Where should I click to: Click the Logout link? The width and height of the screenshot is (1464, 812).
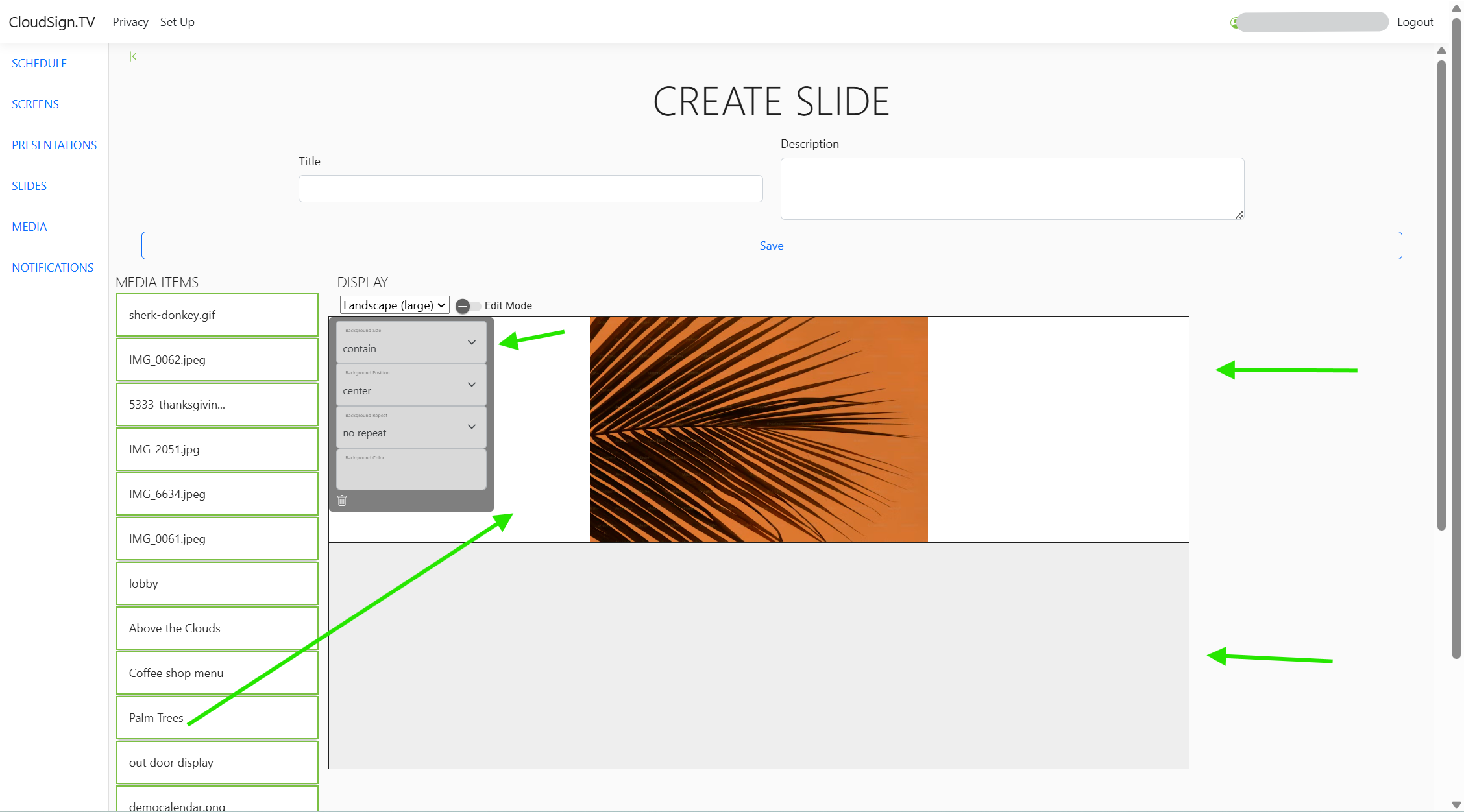point(1415,22)
